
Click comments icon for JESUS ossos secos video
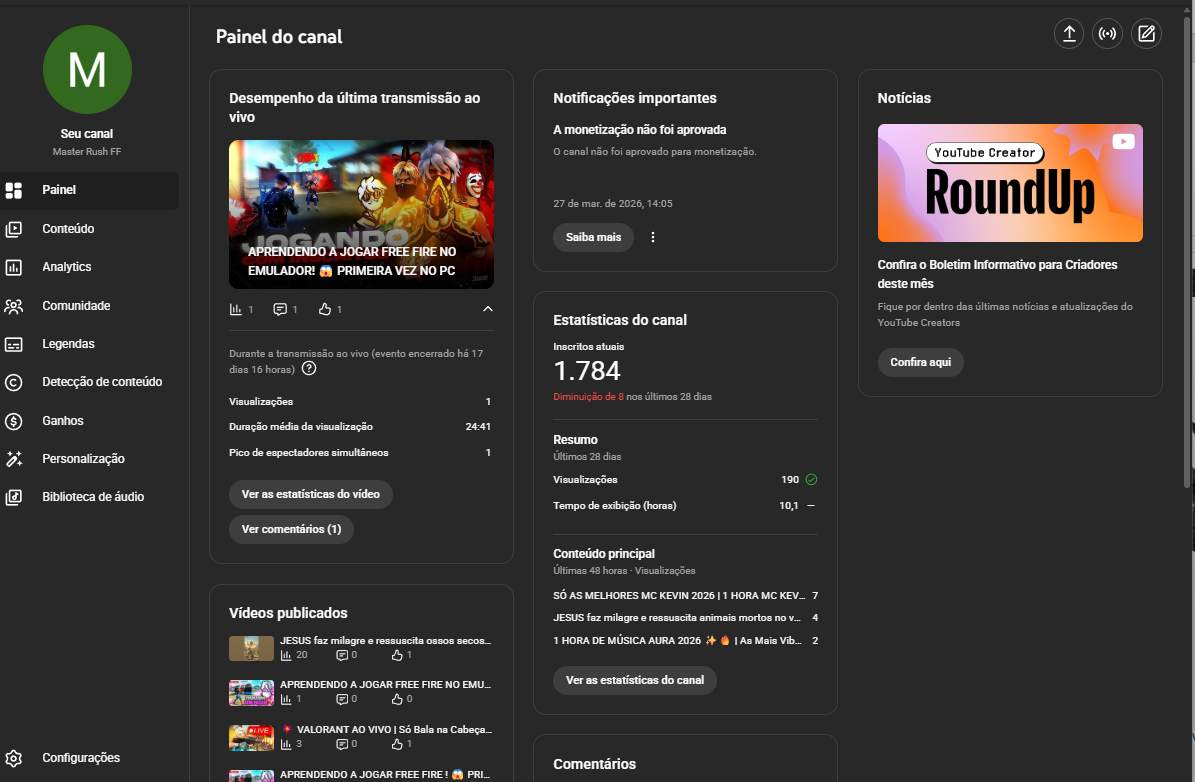pyautogui.click(x=342, y=655)
